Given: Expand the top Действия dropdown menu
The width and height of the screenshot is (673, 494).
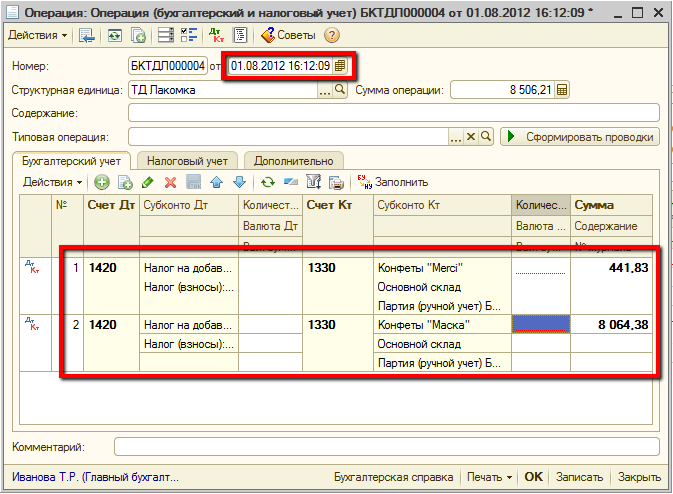Looking at the screenshot, I should coord(38,35).
